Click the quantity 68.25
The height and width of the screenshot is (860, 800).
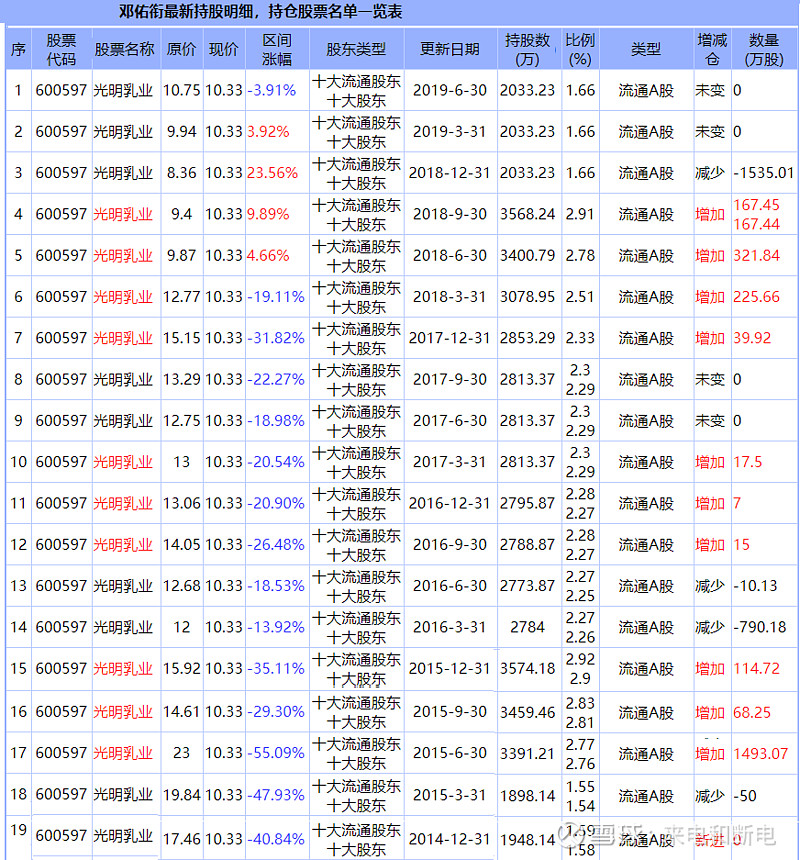point(752,712)
